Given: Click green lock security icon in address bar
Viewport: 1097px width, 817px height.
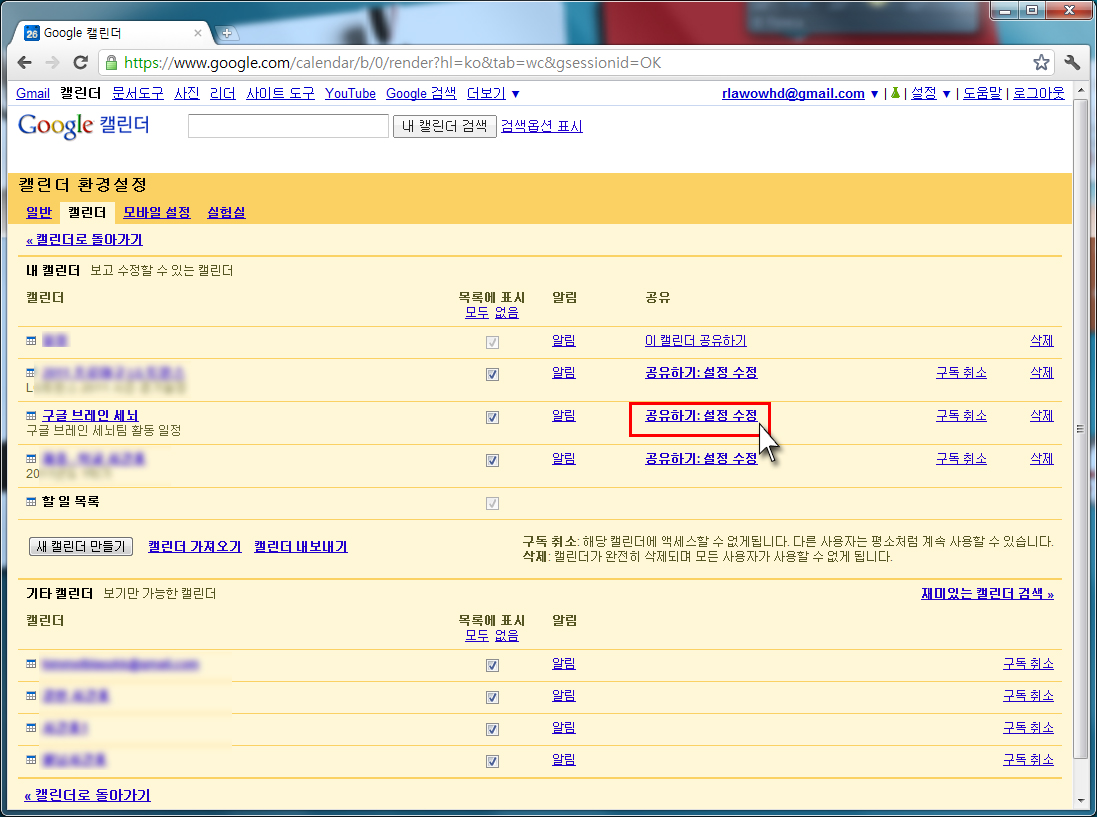Looking at the screenshot, I should [111, 63].
